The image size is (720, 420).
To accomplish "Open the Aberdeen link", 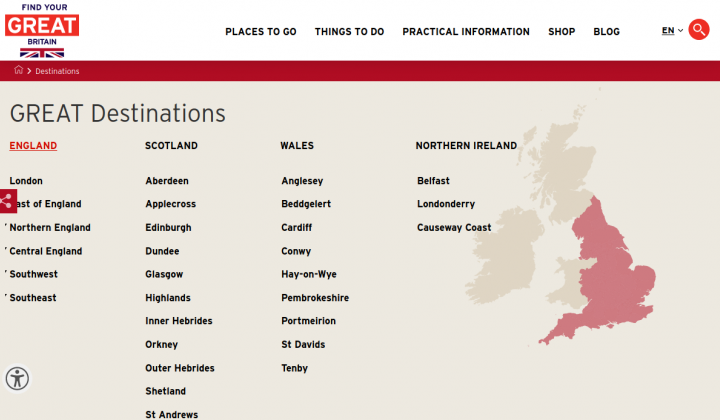I will click(167, 181).
